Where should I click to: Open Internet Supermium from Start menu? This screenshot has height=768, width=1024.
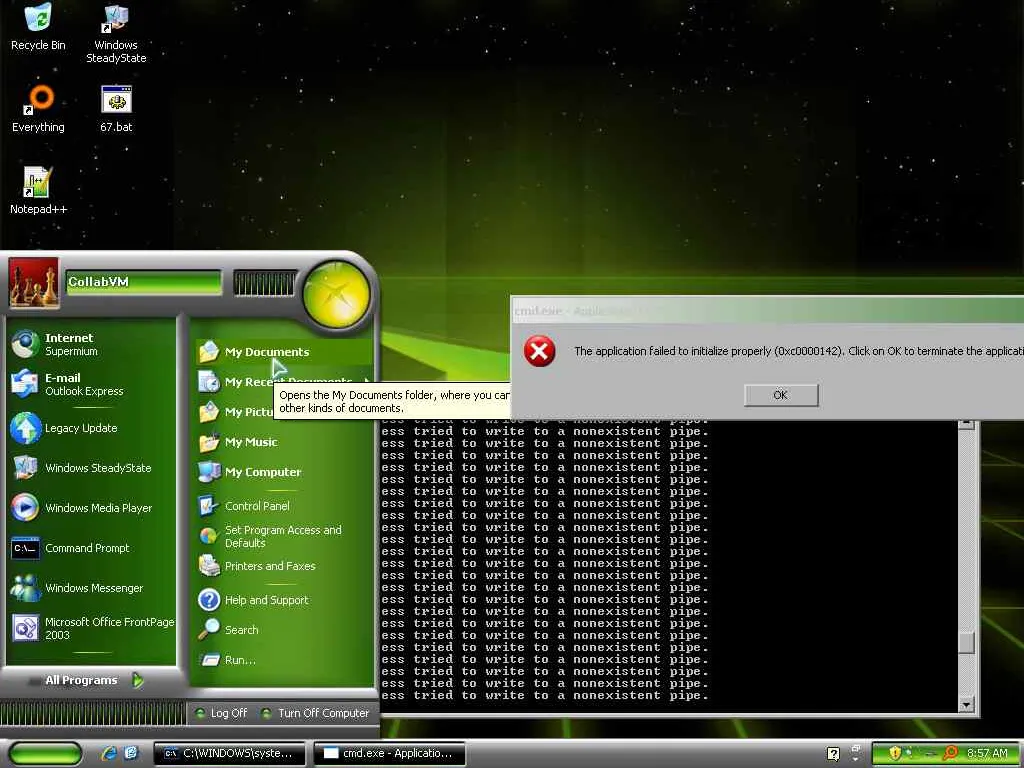[x=91, y=344]
